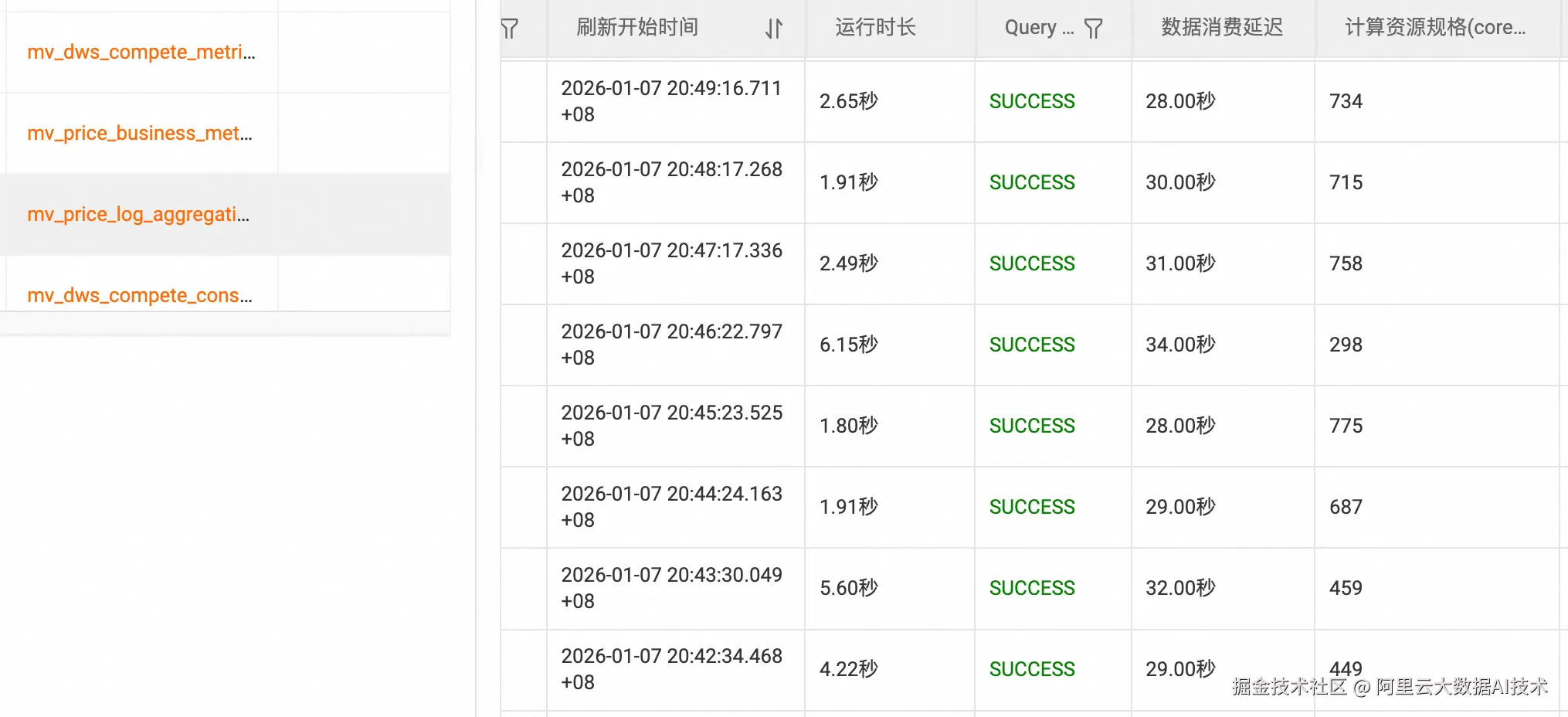Open the mv_price_business_met... link
The image size is (1568, 717).
140,134
